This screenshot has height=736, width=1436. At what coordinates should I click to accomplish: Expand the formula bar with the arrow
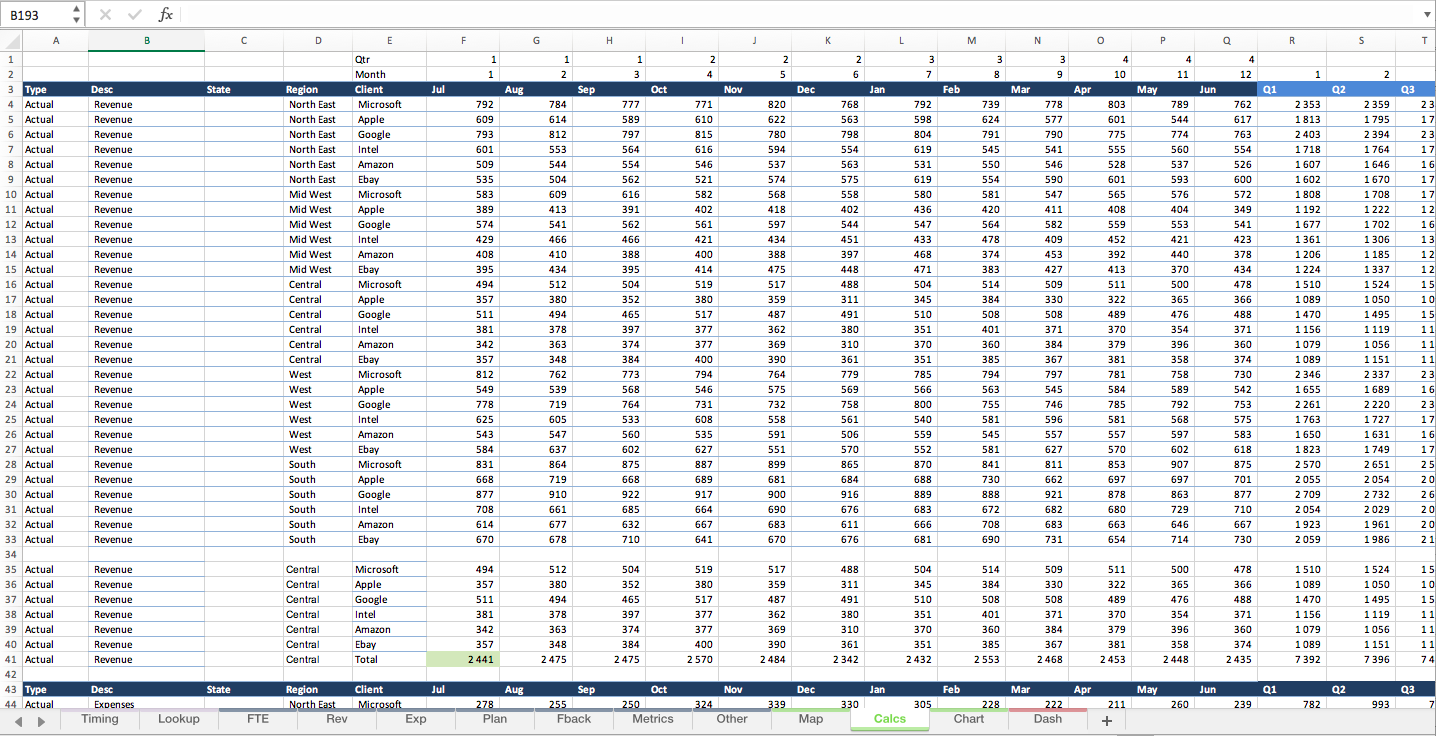pos(1427,14)
